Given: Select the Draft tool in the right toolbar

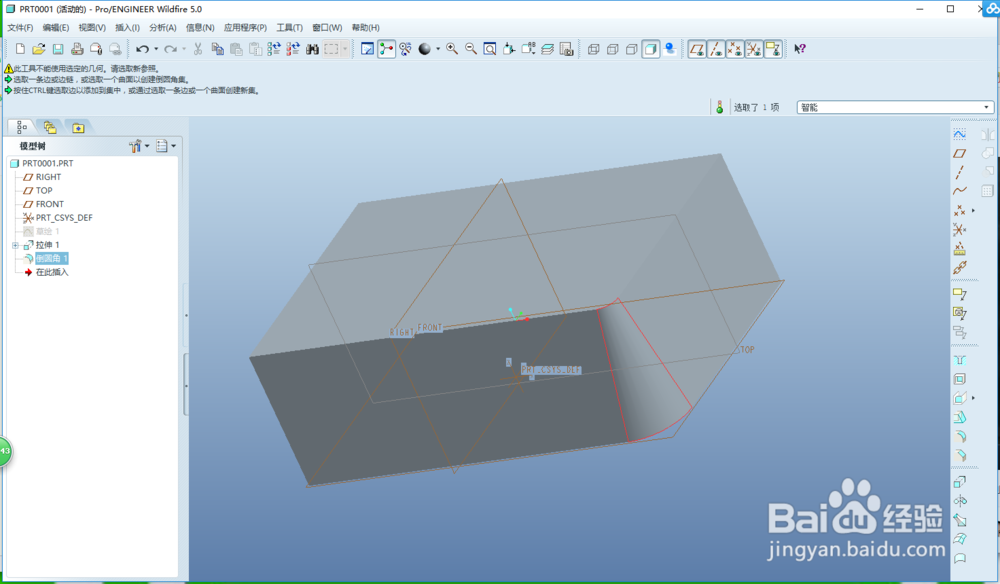Looking at the screenshot, I should pyautogui.click(x=960, y=418).
